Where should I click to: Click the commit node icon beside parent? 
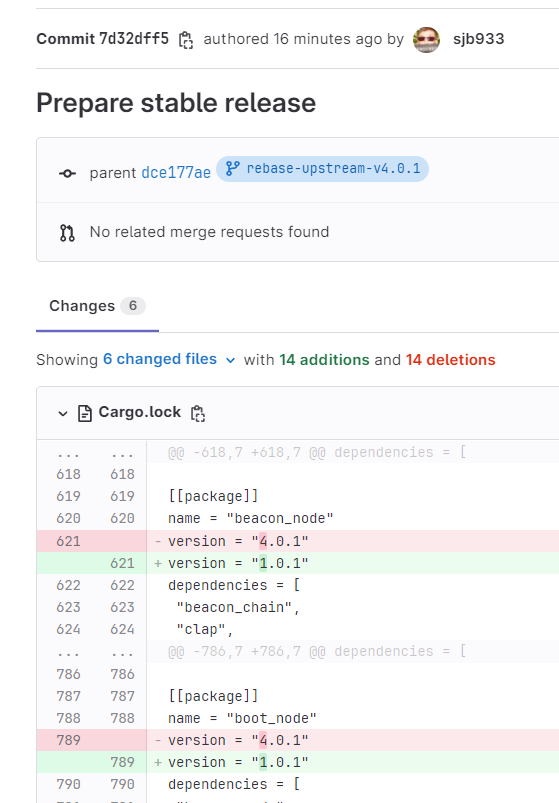tap(67, 173)
